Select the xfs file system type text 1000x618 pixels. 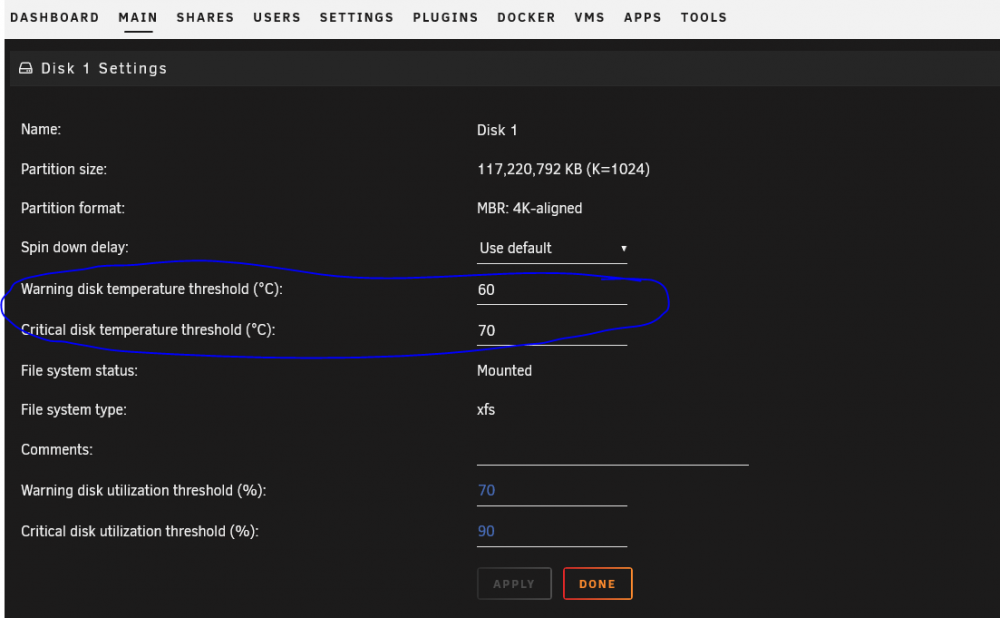486,409
